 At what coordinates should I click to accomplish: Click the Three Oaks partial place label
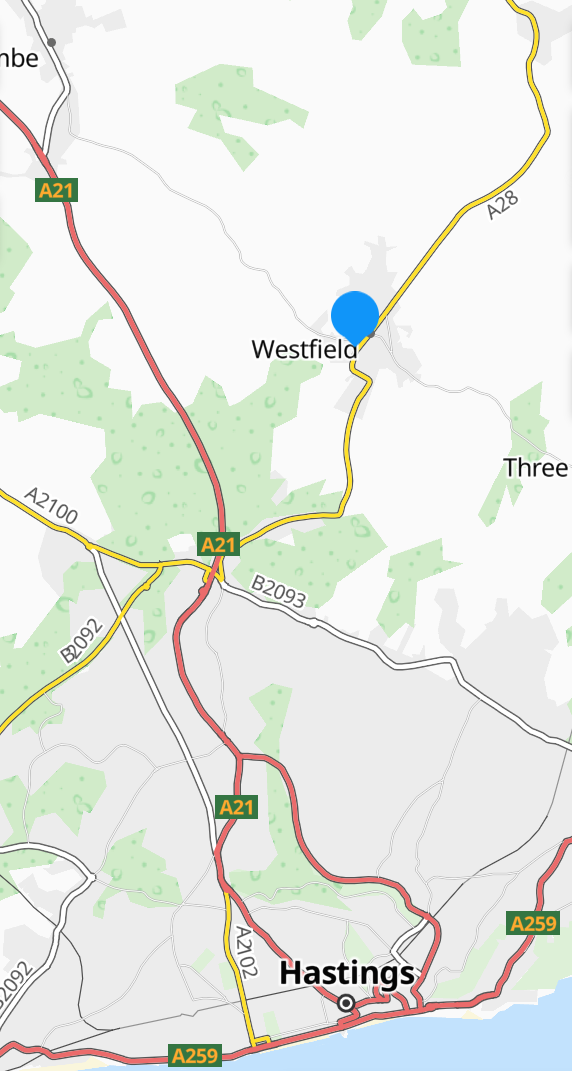click(x=536, y=468)
